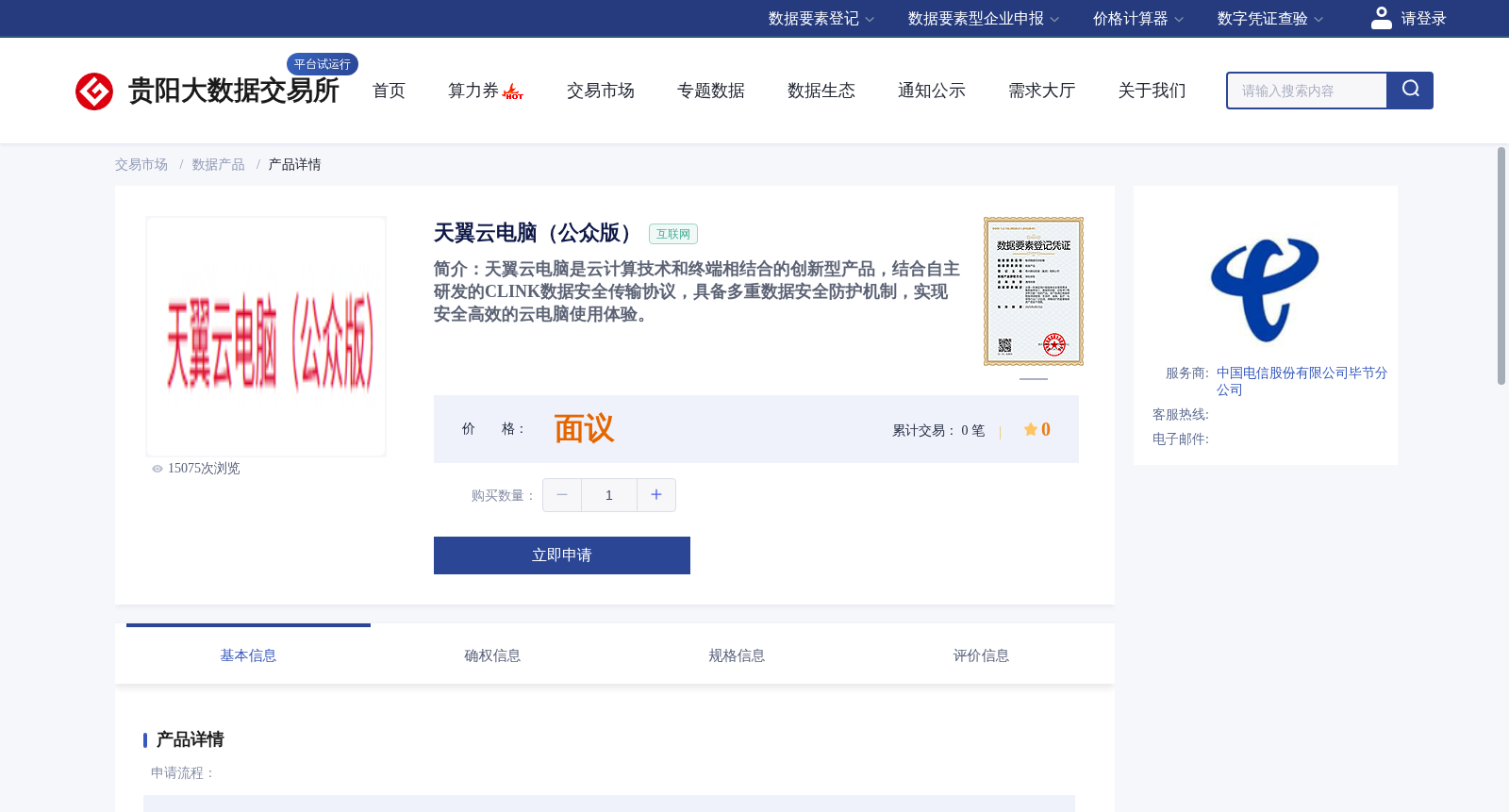Click the 天翼云电脑 product image
Viewport: 1509px width, 812px height.
[266, 337]
